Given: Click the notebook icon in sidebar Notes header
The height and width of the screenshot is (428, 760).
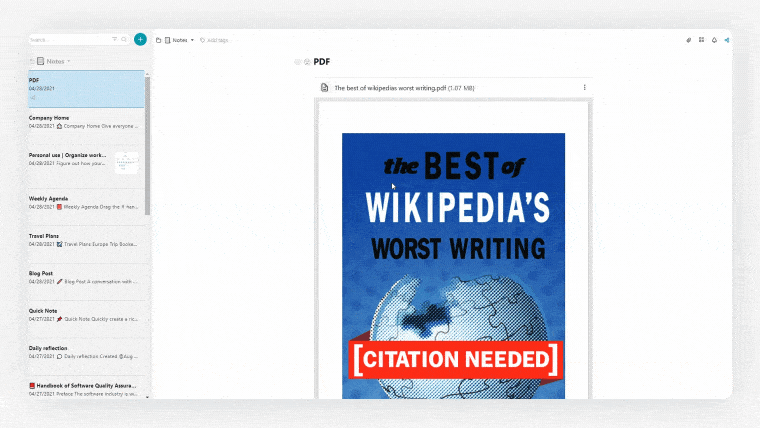Looking at the screenshot, I should [x=41, y=61].
